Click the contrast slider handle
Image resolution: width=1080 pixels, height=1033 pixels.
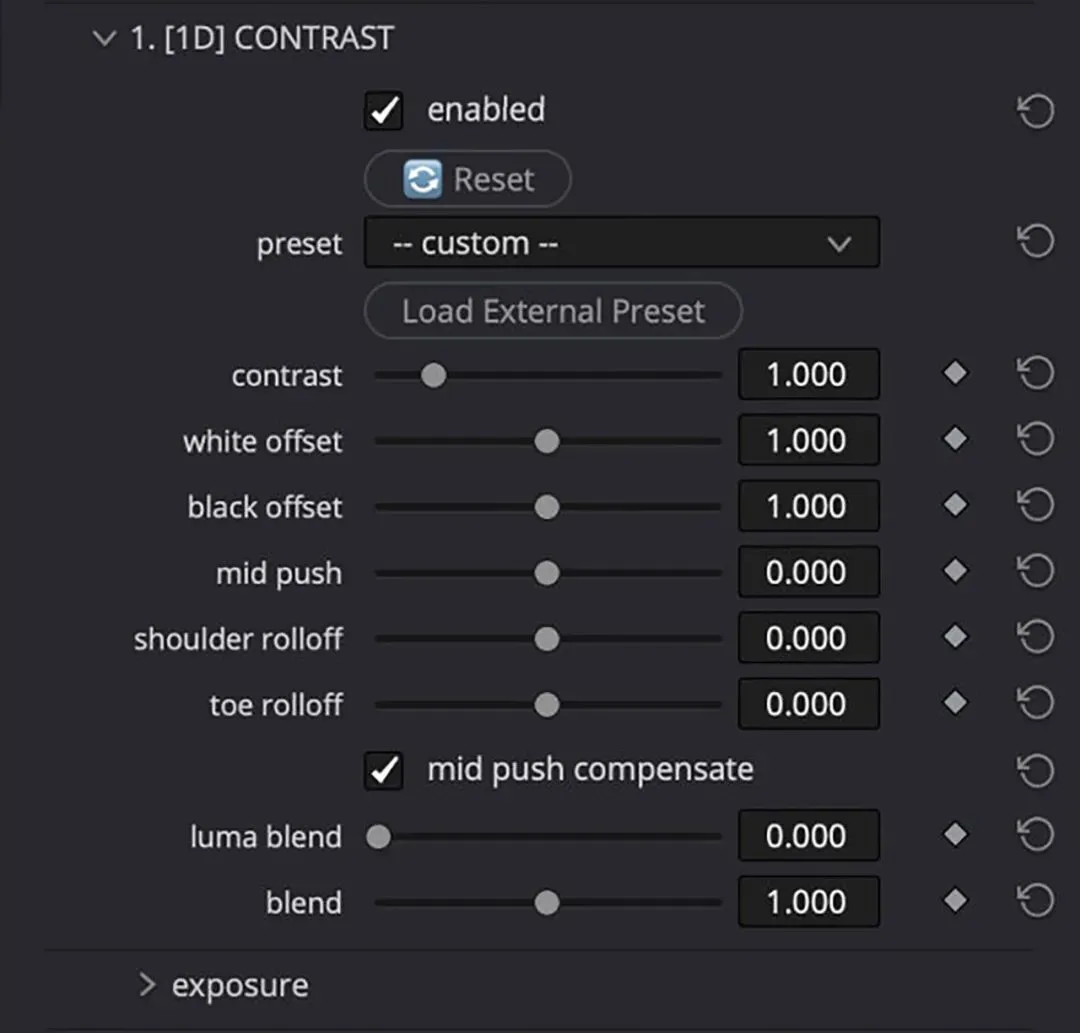pyautogui.click(x=433, y=375)
